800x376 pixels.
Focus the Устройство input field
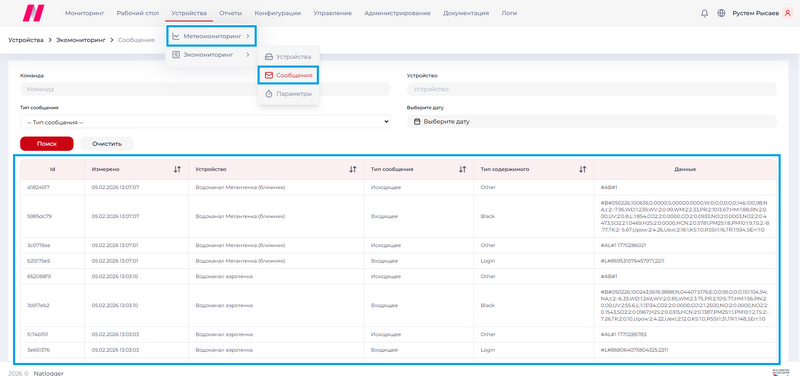[592, 89]
